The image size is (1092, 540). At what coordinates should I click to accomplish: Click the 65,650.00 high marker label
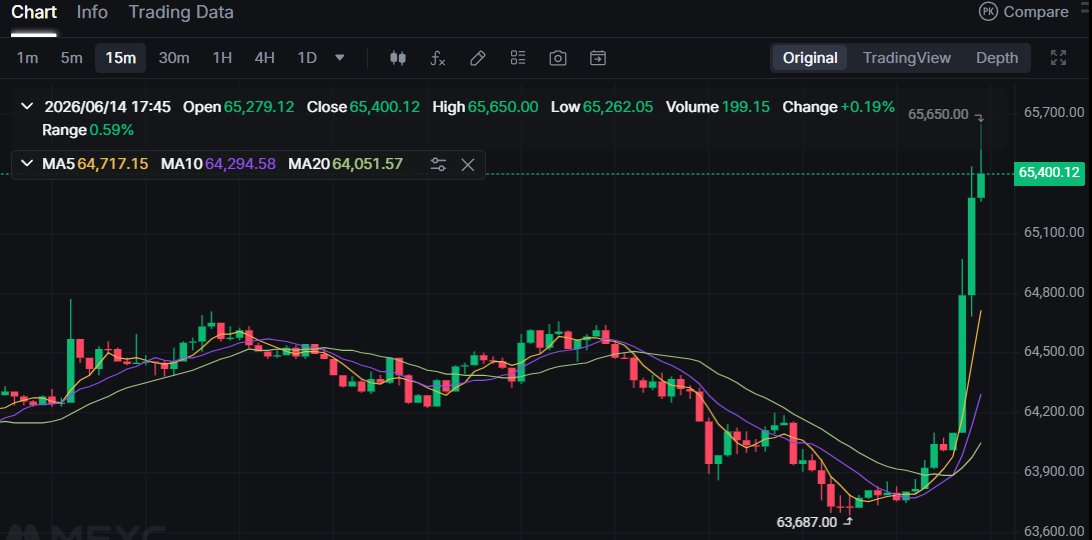pos(938,114)
